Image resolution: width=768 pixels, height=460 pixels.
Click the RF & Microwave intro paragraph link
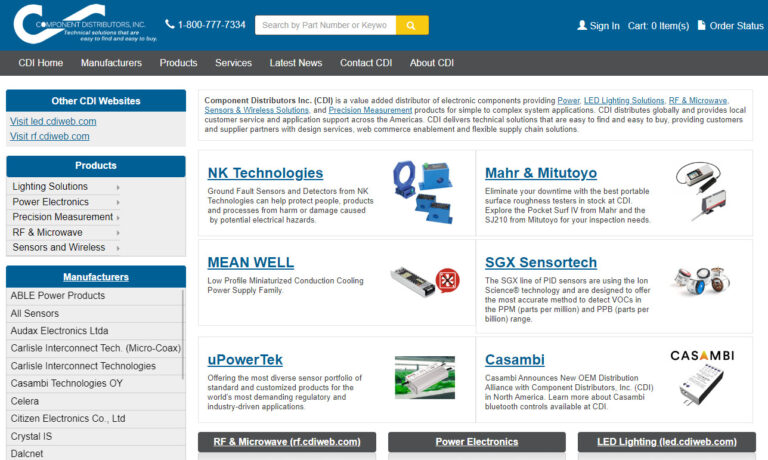[x=697, y=100]
